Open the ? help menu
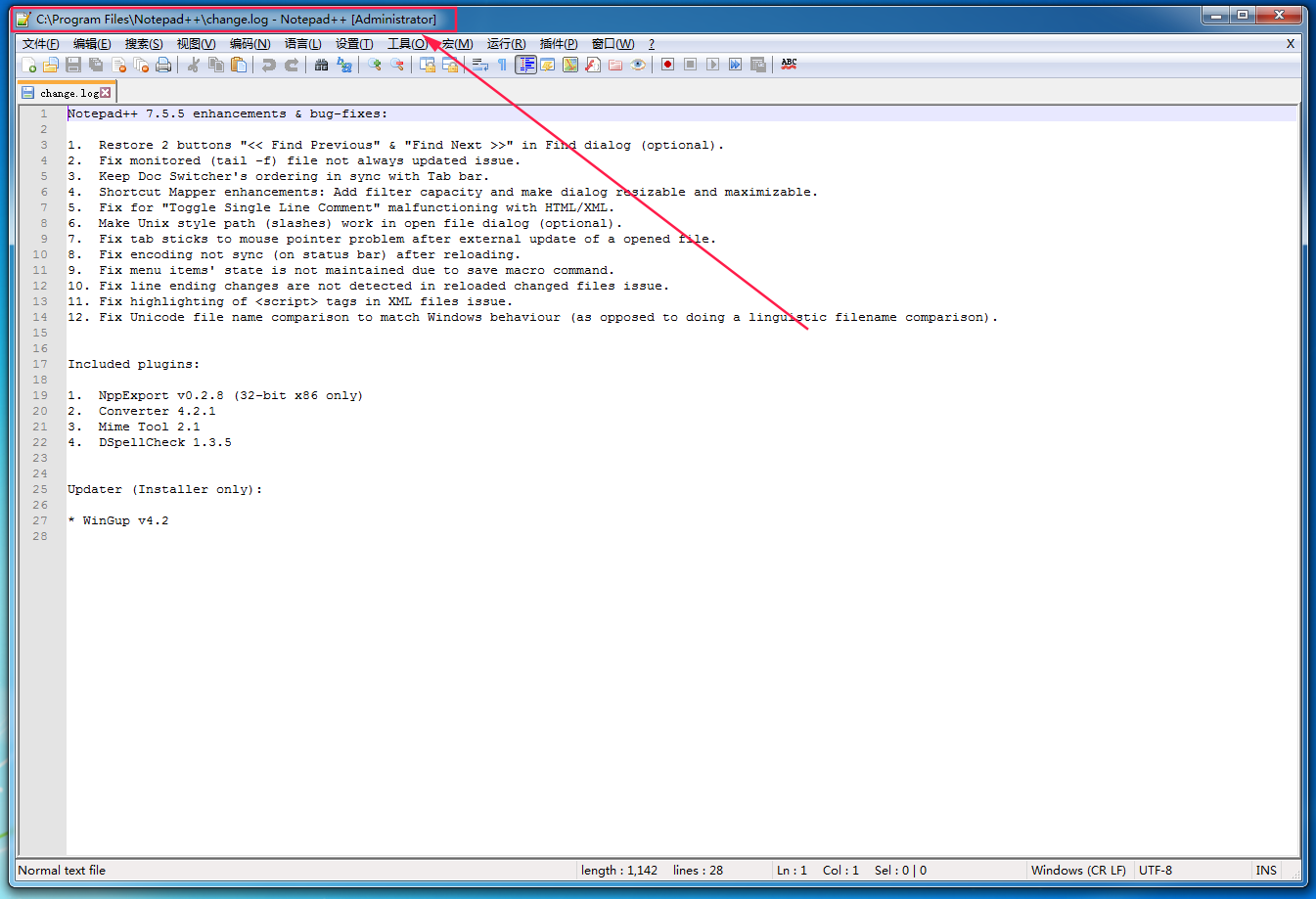The image size is (1316, 899). click(x=652, y=44)
